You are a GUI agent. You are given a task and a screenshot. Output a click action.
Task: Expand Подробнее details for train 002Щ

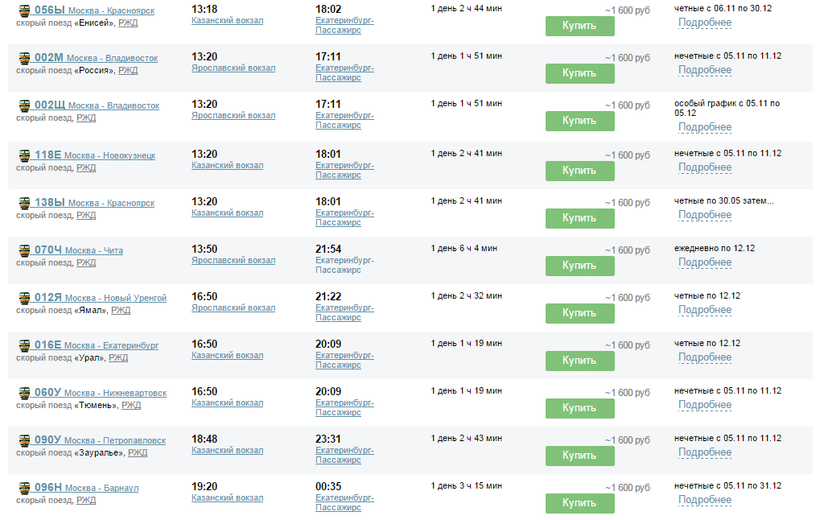pyautogui.click(x=705, y=127)
